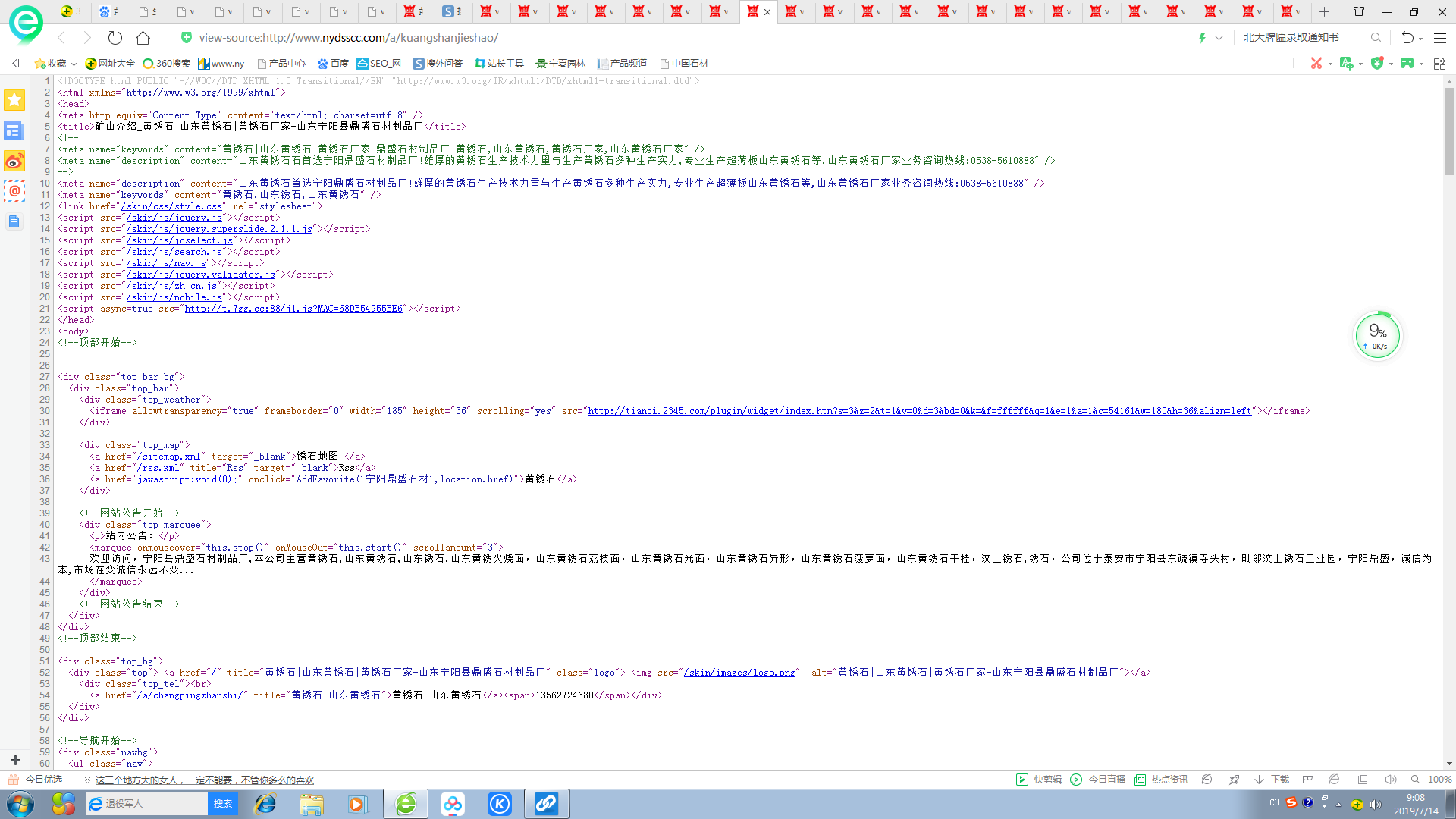The height and width of the screenshot is (819, 1456).
Task: Open the 百度 bookmark
Action: pyautogui.click(x=333, y=64)
